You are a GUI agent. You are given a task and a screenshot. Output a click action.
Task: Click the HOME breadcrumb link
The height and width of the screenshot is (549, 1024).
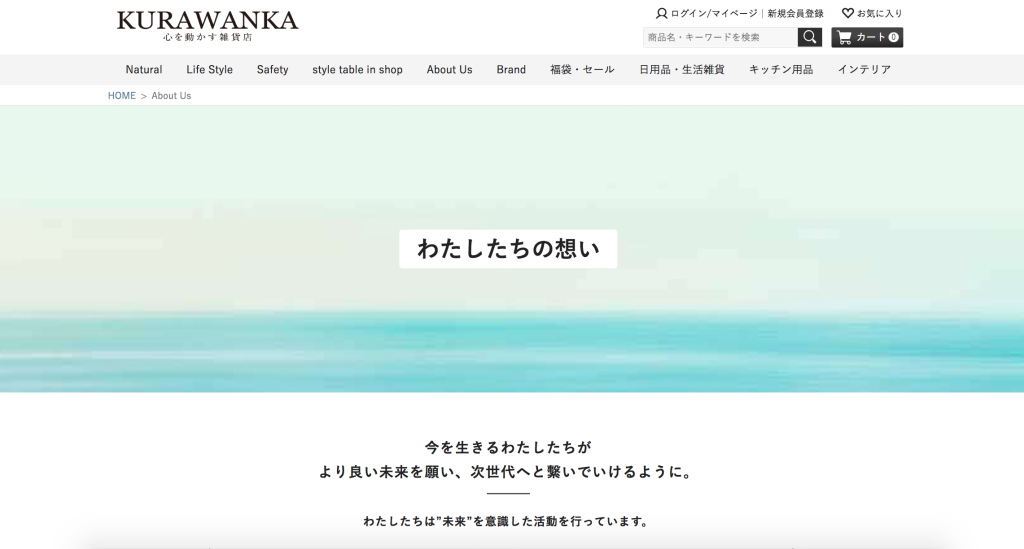[121, 95]
